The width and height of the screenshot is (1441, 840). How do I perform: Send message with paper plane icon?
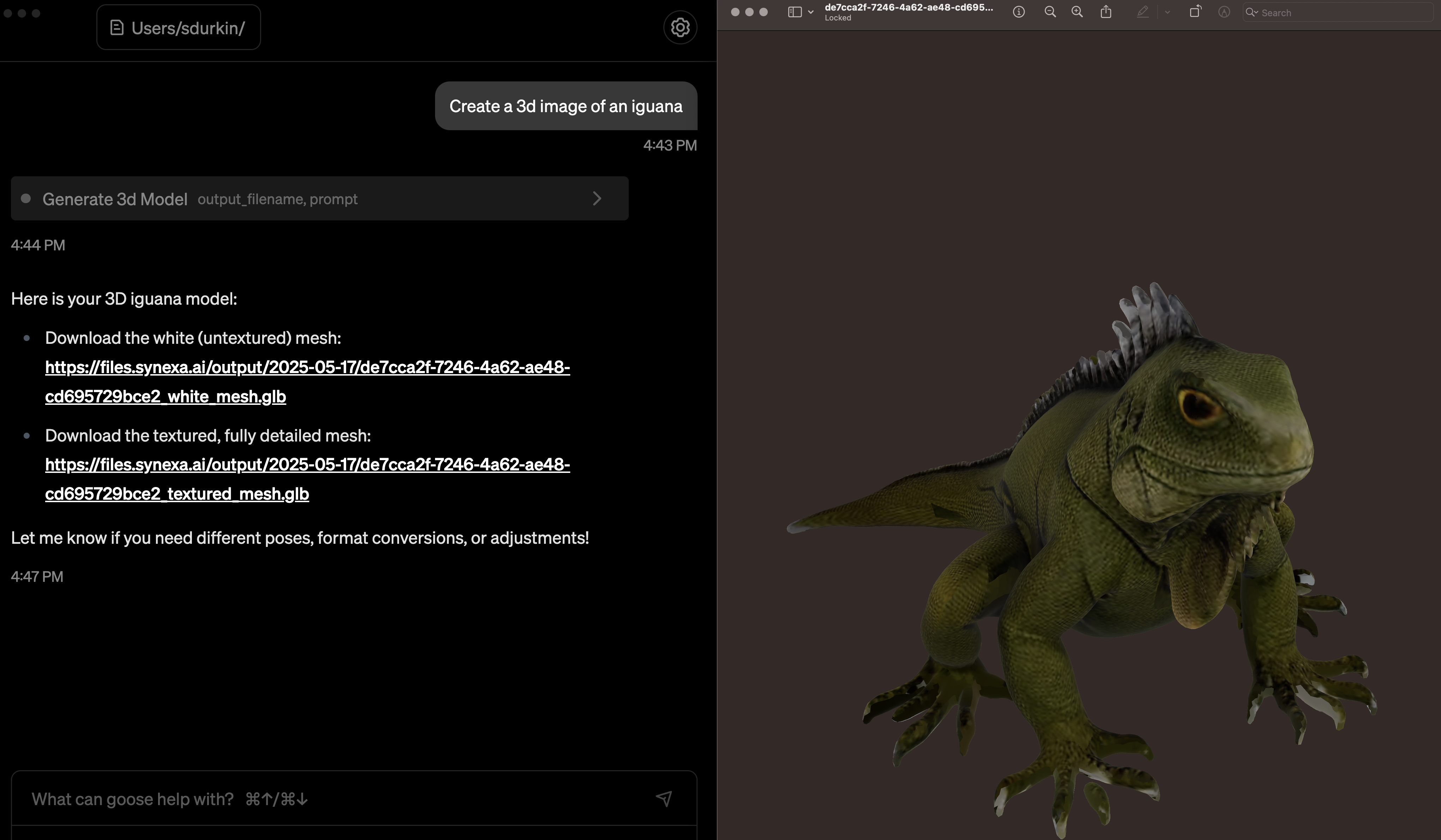coord(663,798)
